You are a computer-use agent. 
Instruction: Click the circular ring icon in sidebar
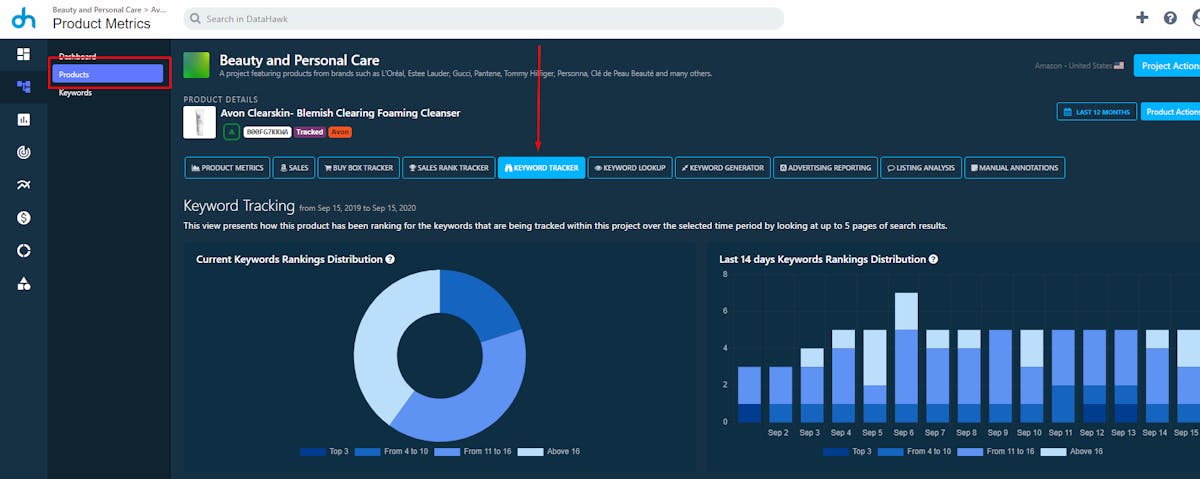click(23, 250)
